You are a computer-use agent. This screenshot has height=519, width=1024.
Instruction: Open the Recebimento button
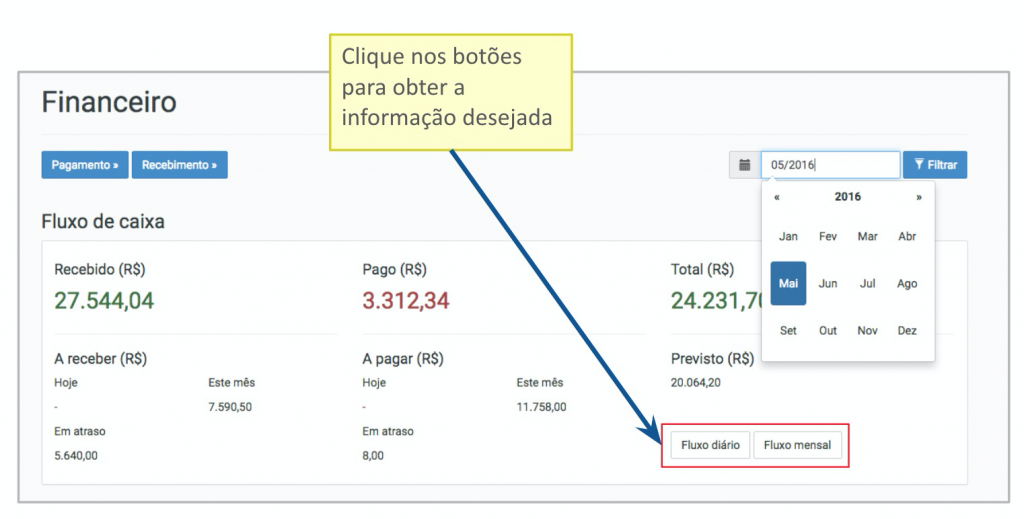tap(180, 165)
